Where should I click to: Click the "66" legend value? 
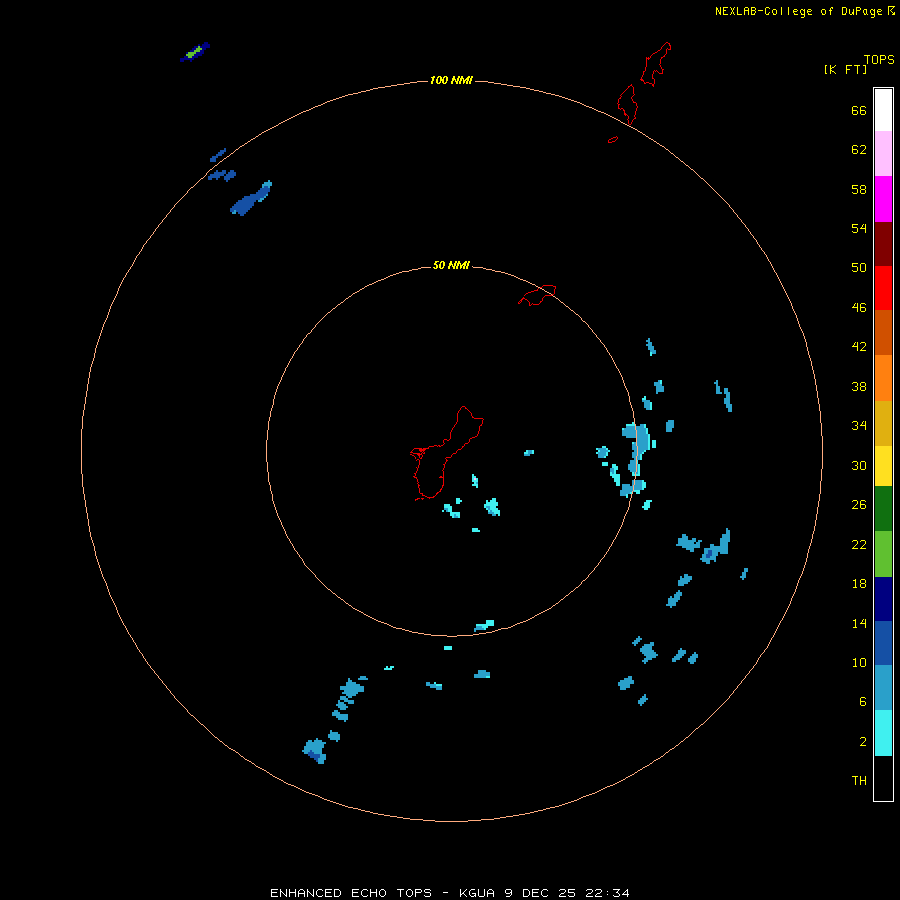click(859, 110)
